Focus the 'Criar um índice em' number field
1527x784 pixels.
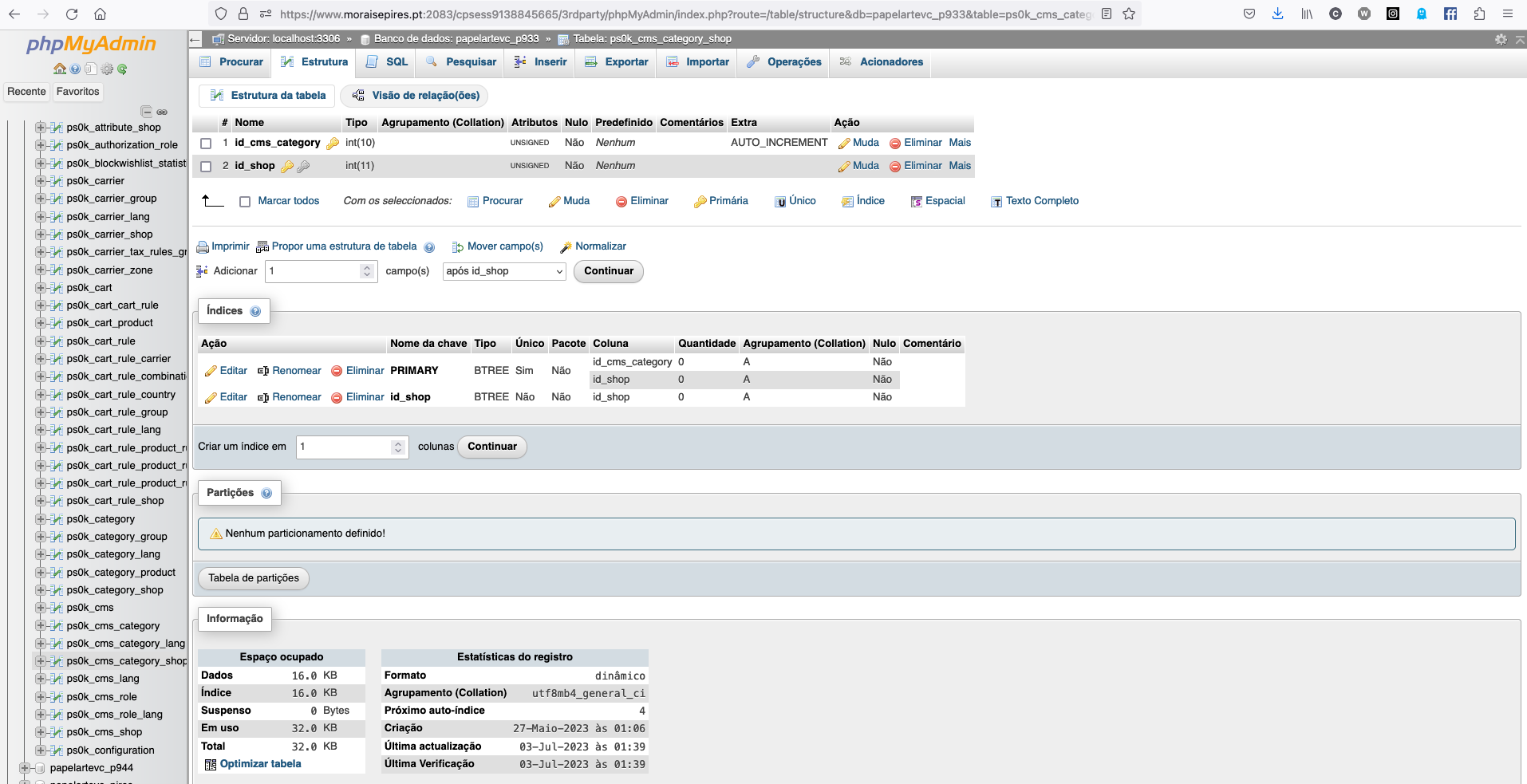352,447
